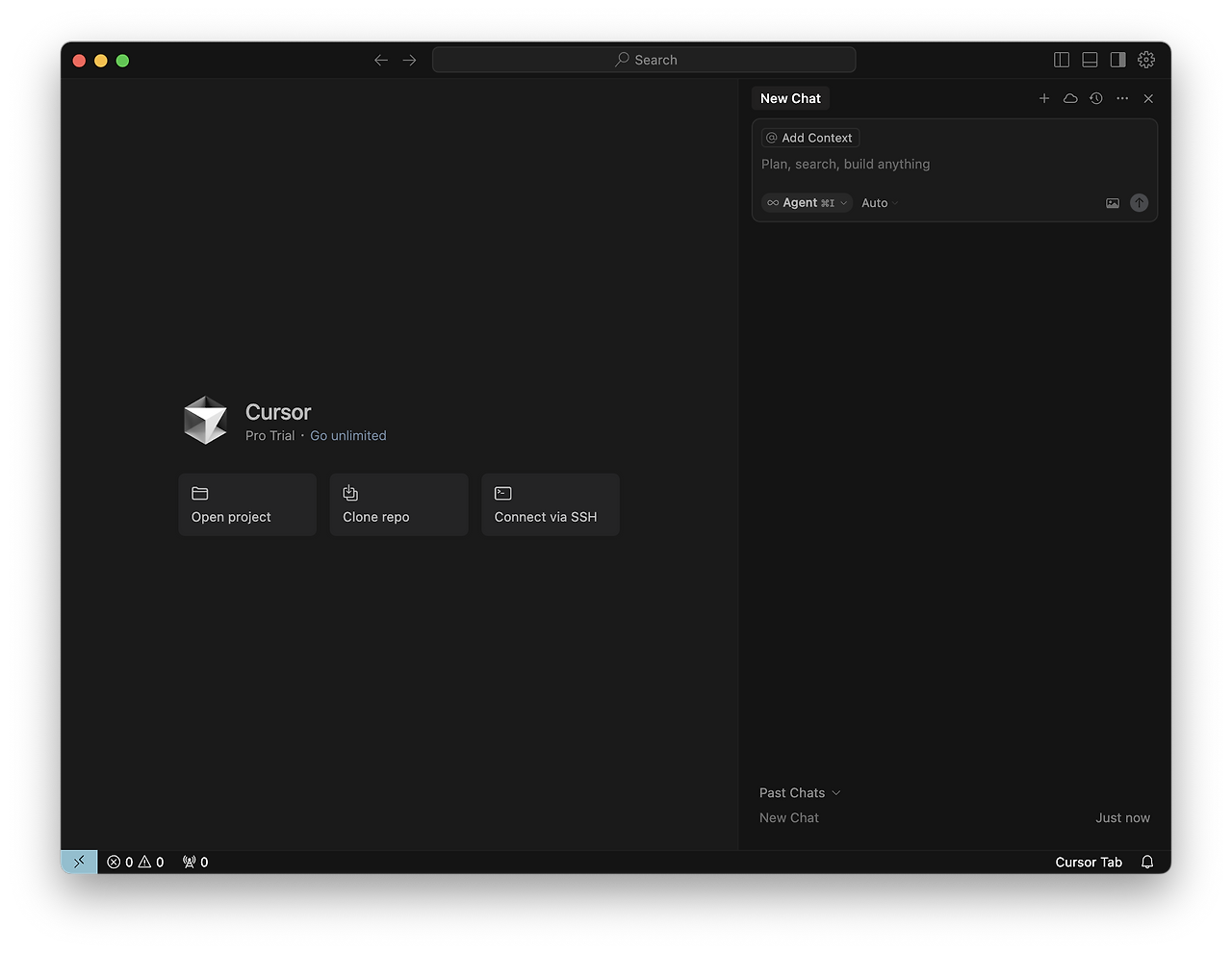Follow the 'Go unlimited' link
Viewport: 1232px width, 954px height.
pos(348,436)
